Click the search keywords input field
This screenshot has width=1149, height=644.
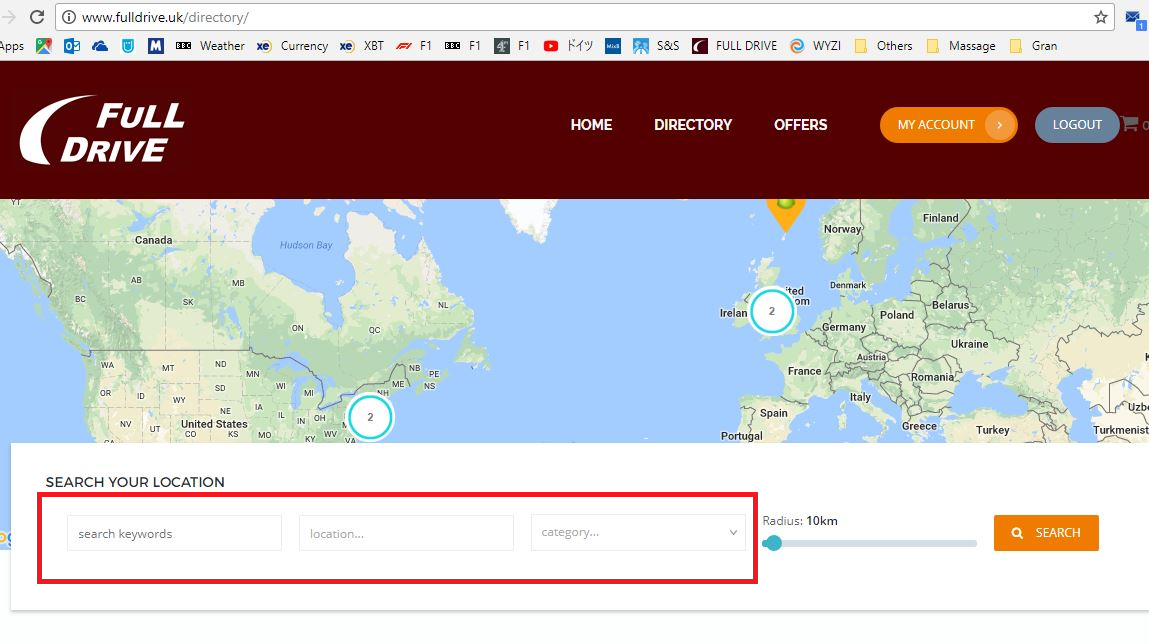click(x=174, y=533)
